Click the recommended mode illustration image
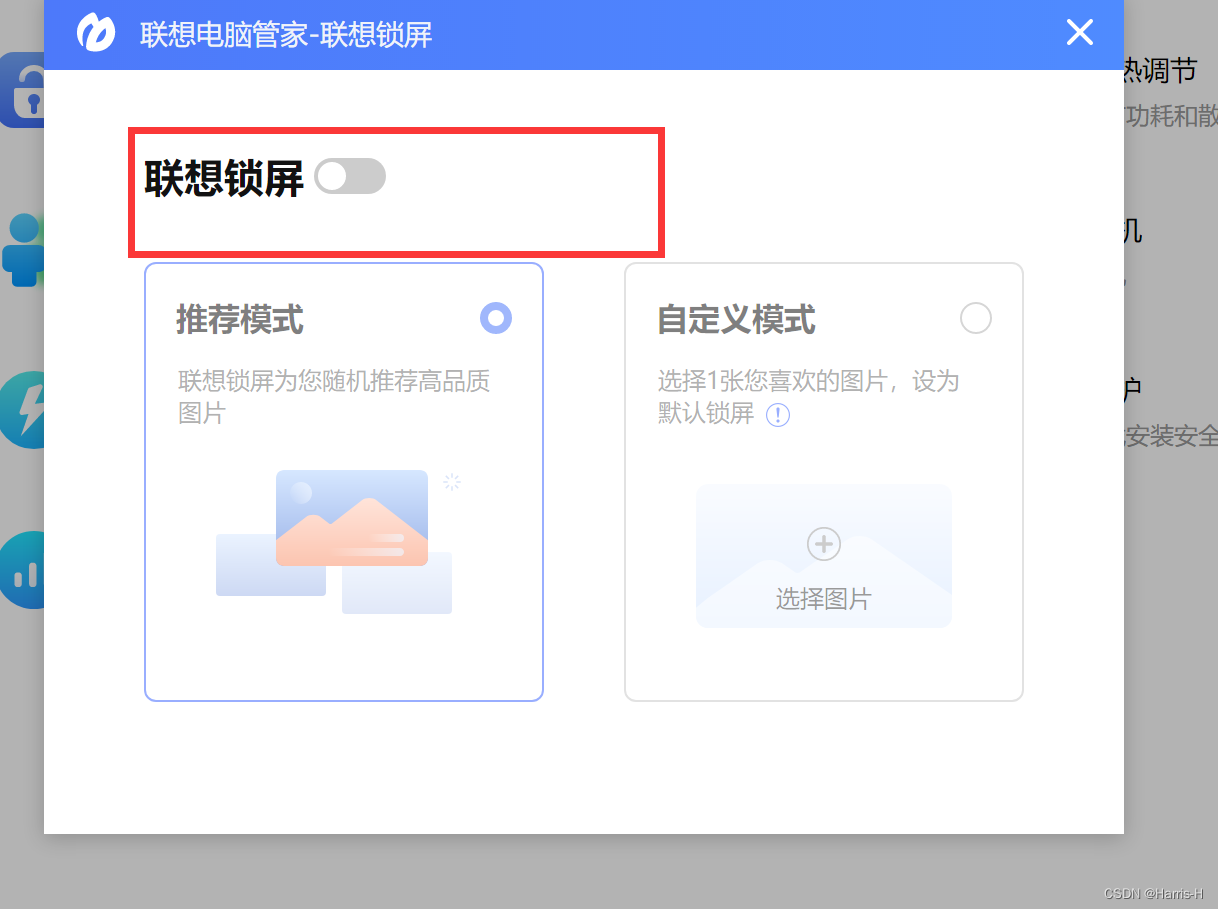The width and height of the screenshot is (1218, 909). tap(337, 541)
